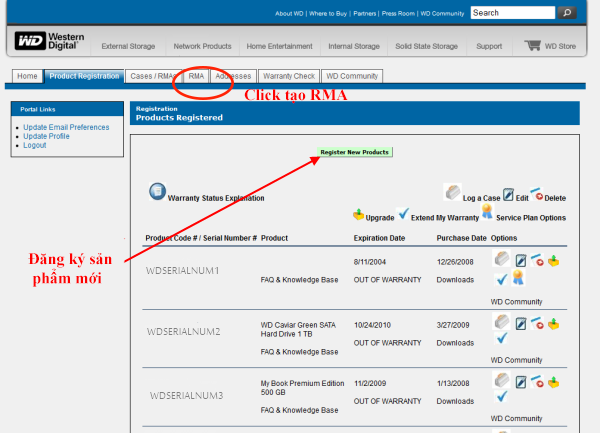Open Solid State Storage menu

tap(426, 46)
